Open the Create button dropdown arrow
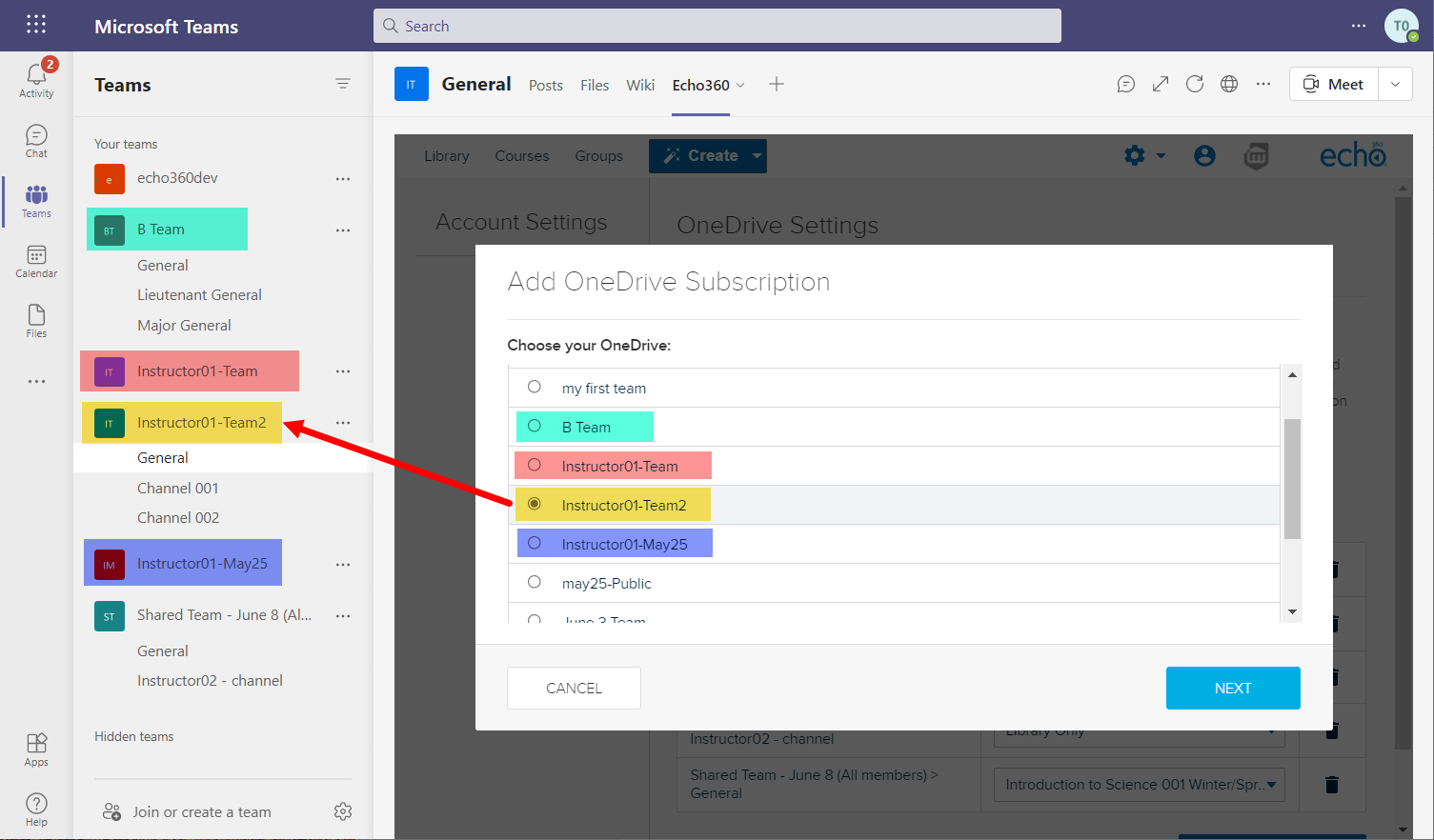 pos(757,155)
